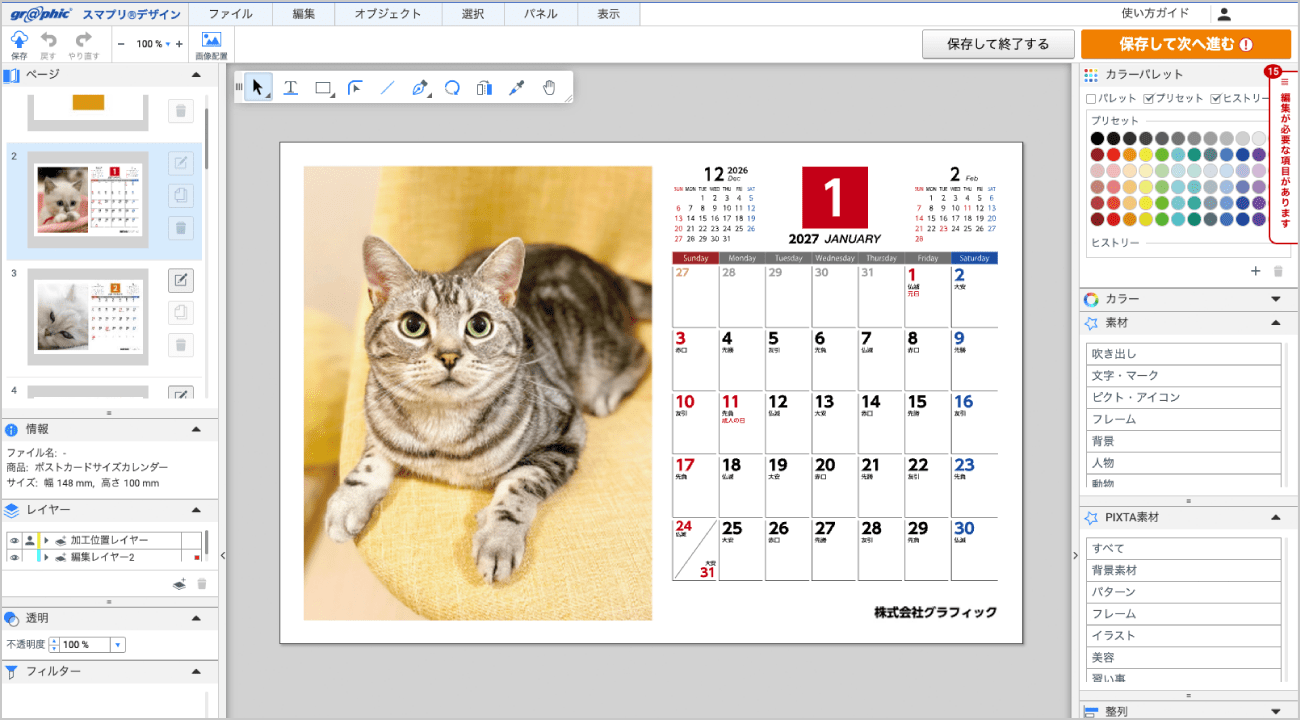Screen dimensions: 1300x720
Task: Collapse the 素材 panel
Action: pyautogui.click(x=1276, y=323)
